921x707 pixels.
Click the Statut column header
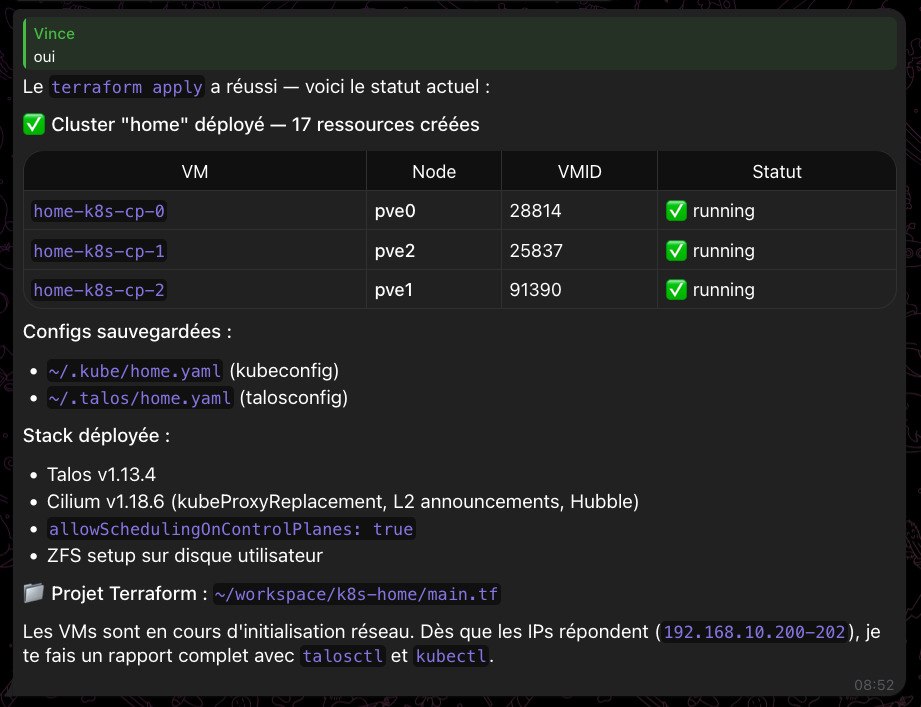777,171
